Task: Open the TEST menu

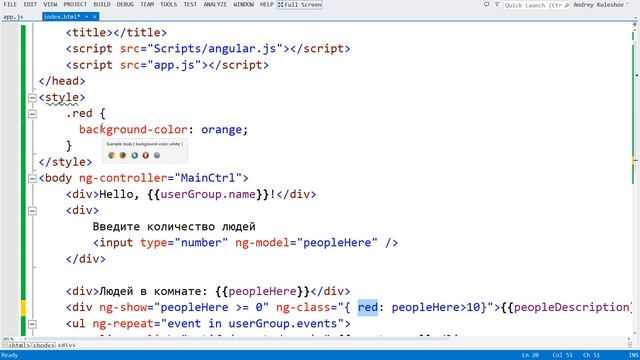Action: point(190,4)
